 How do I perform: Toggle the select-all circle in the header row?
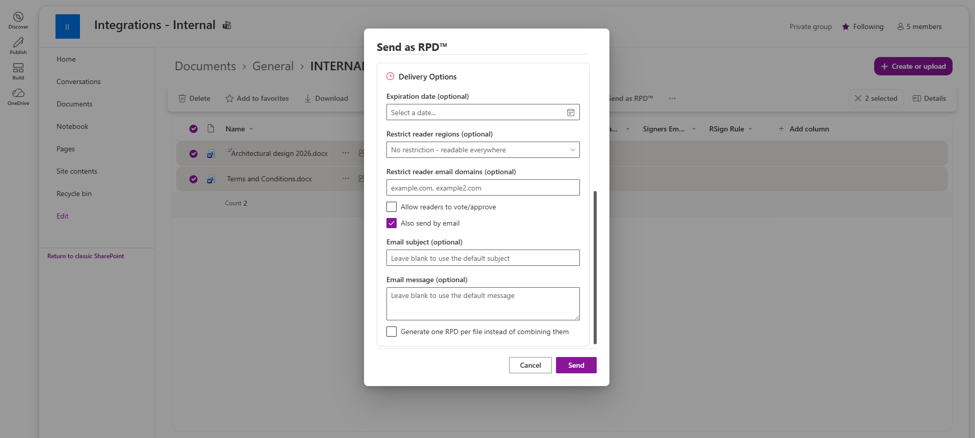193,129
